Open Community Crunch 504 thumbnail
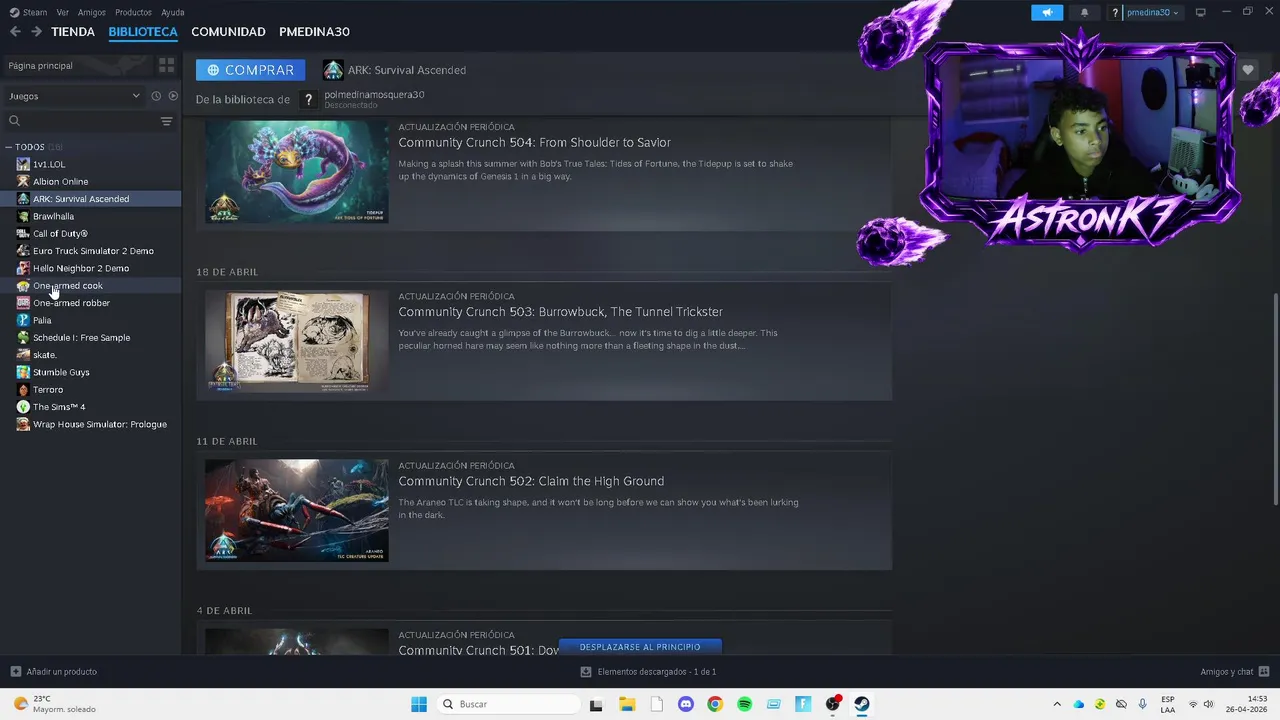1280x720 pixels. pyautogui.click(x=297, y=171)
